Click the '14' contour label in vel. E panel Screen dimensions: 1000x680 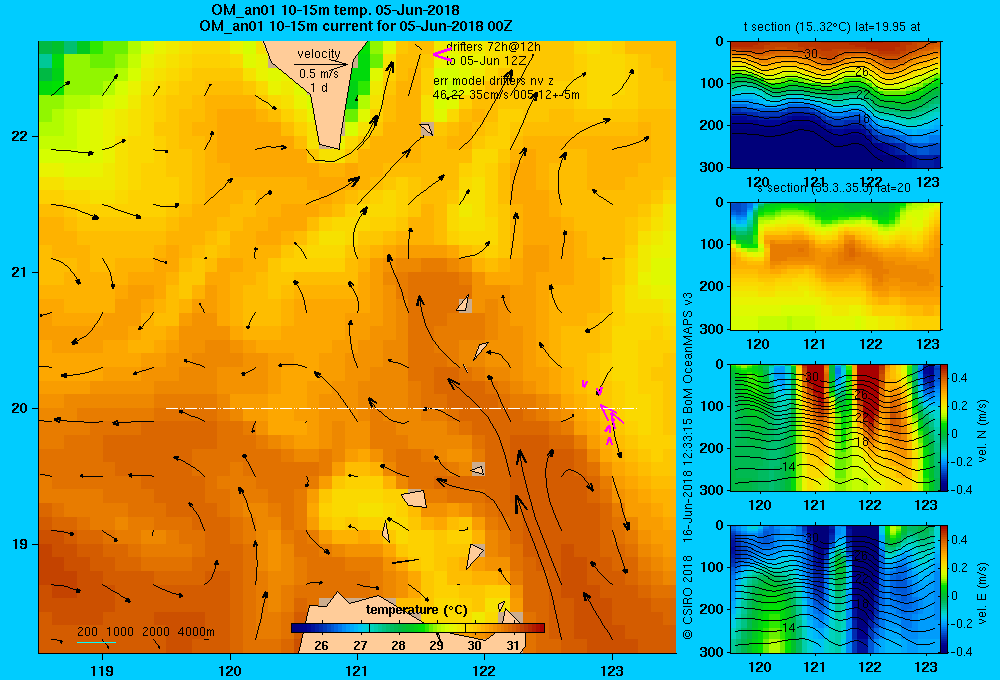tap(788, 628)
